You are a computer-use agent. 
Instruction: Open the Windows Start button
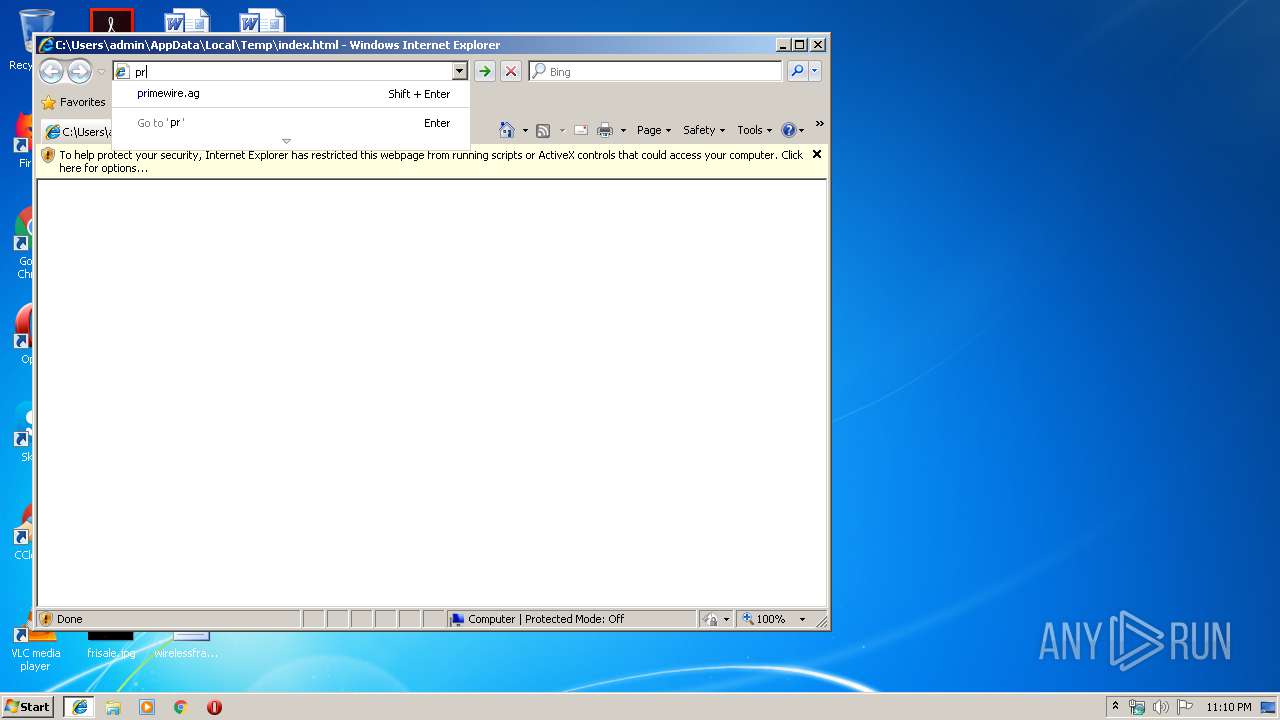pos(28,706)
